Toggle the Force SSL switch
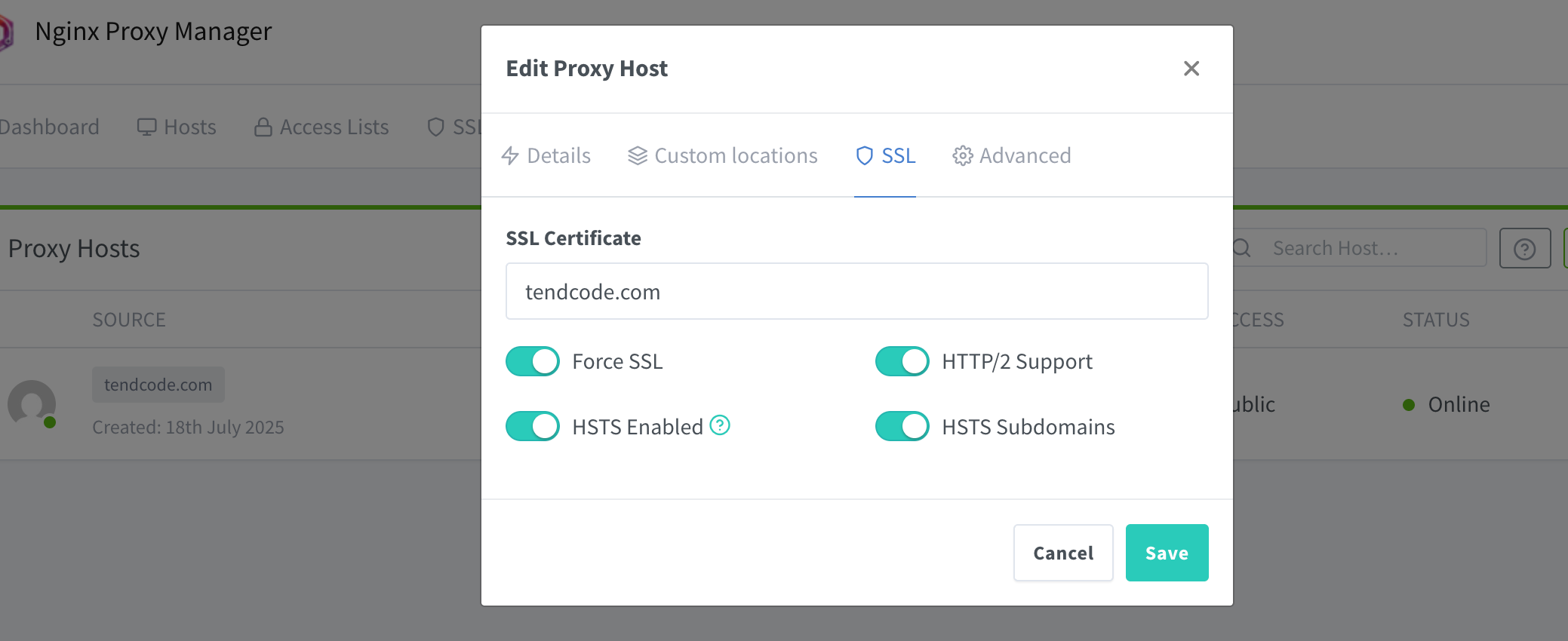Image resolution: width=1568 pixels, height=641 pixels. [533, 361]
